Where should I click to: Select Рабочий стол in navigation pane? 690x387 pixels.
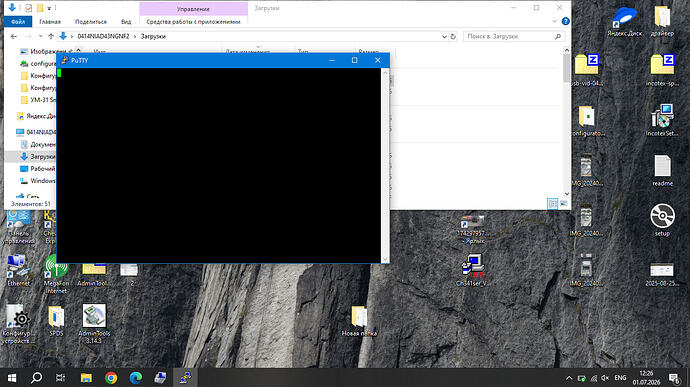[38, 169]
